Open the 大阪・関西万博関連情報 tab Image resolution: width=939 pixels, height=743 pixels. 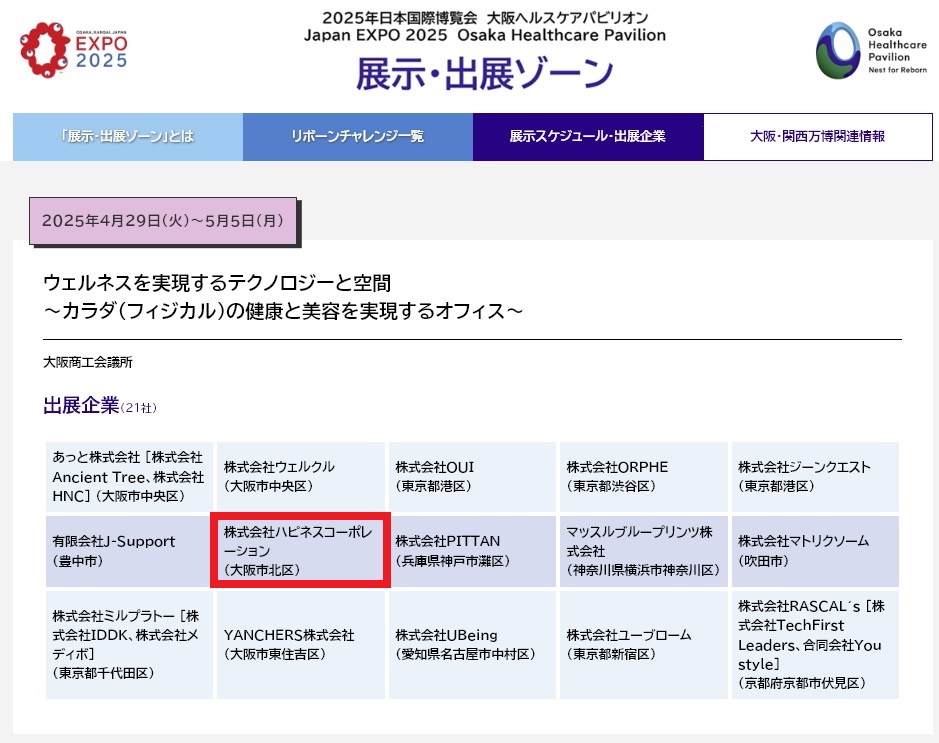(x=818, y=137)
